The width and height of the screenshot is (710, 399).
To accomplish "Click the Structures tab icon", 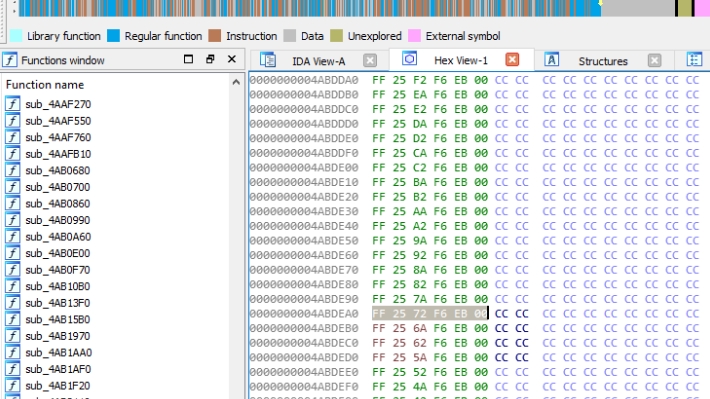I will [551, 60].
